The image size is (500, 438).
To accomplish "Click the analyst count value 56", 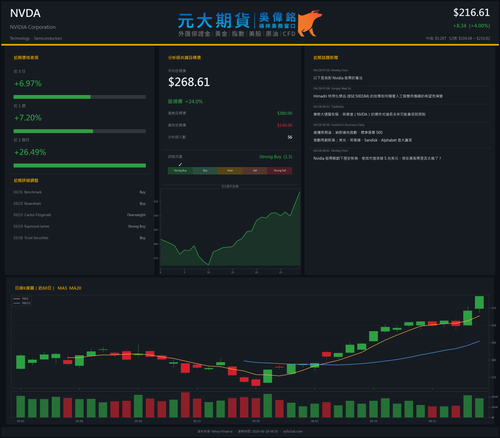I will point(290,137).
